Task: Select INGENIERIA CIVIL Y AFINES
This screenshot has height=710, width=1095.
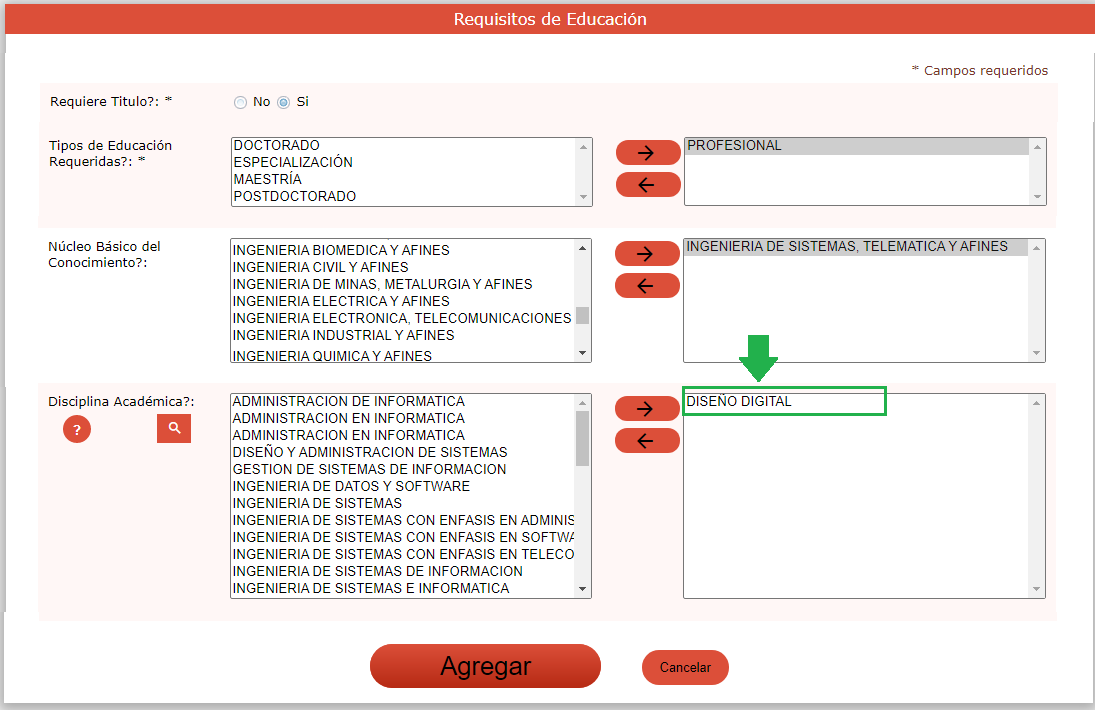Action: pyautogui.click(x=403, y=267)
